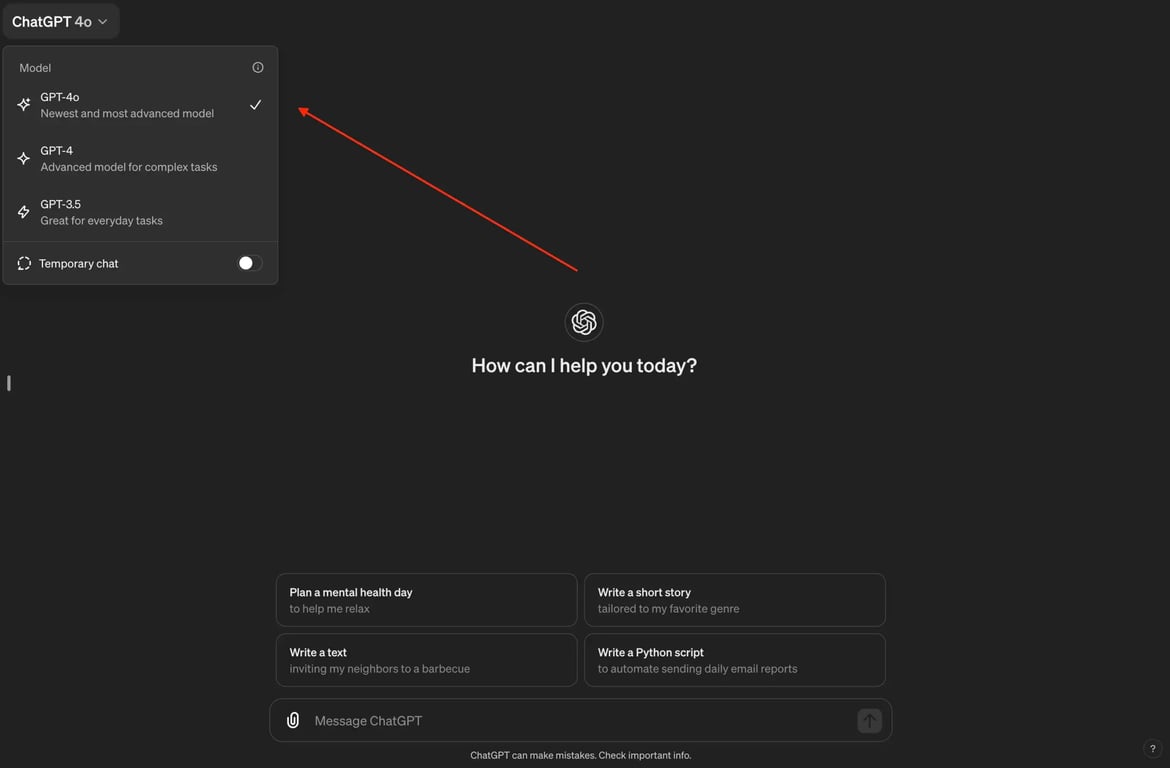This screenshot has width=1170, height=768.
Task: Expand the sidebar using left edge handle
Action: pyautogui.click(x=9, y=383)
